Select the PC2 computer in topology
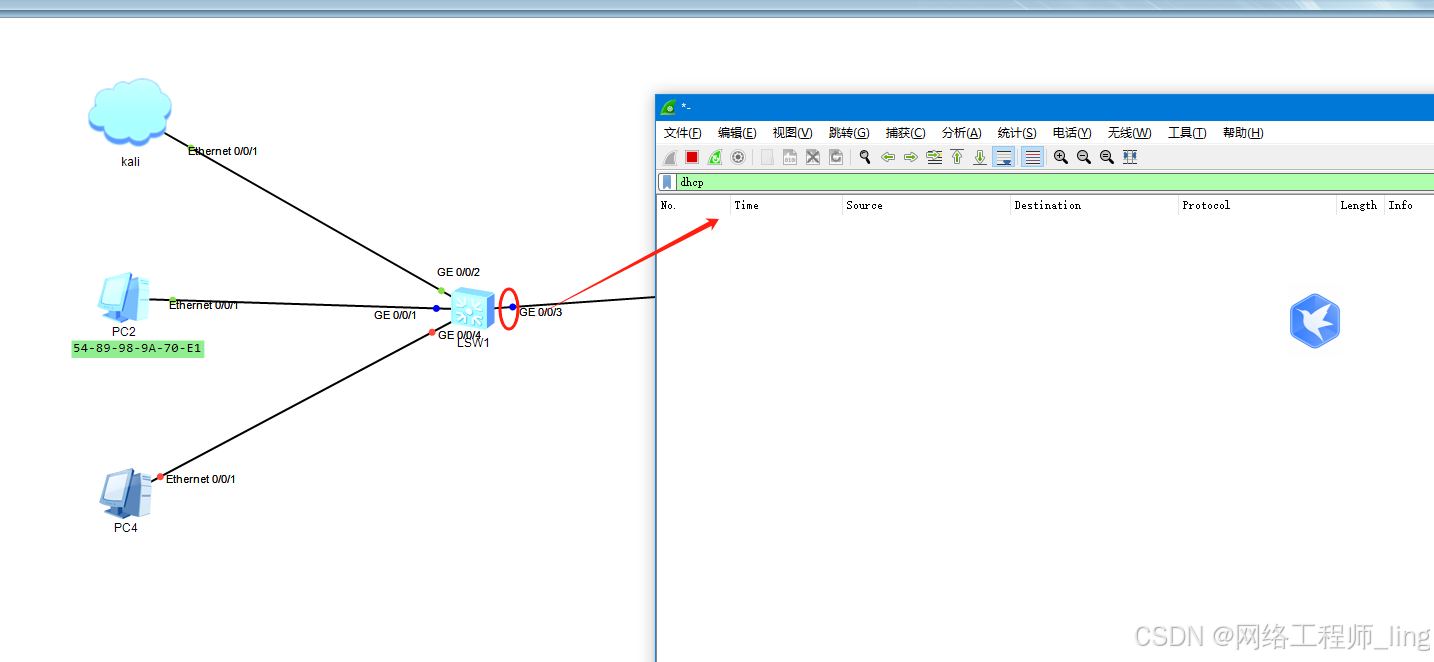This screenshot has height=662, width=1434. click(x=123, y=297)
